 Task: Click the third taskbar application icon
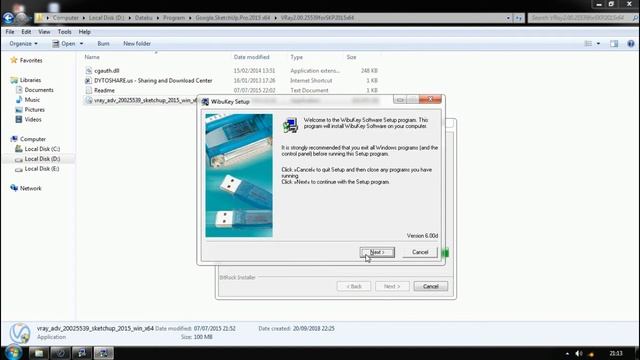click(x=82, y=353)
